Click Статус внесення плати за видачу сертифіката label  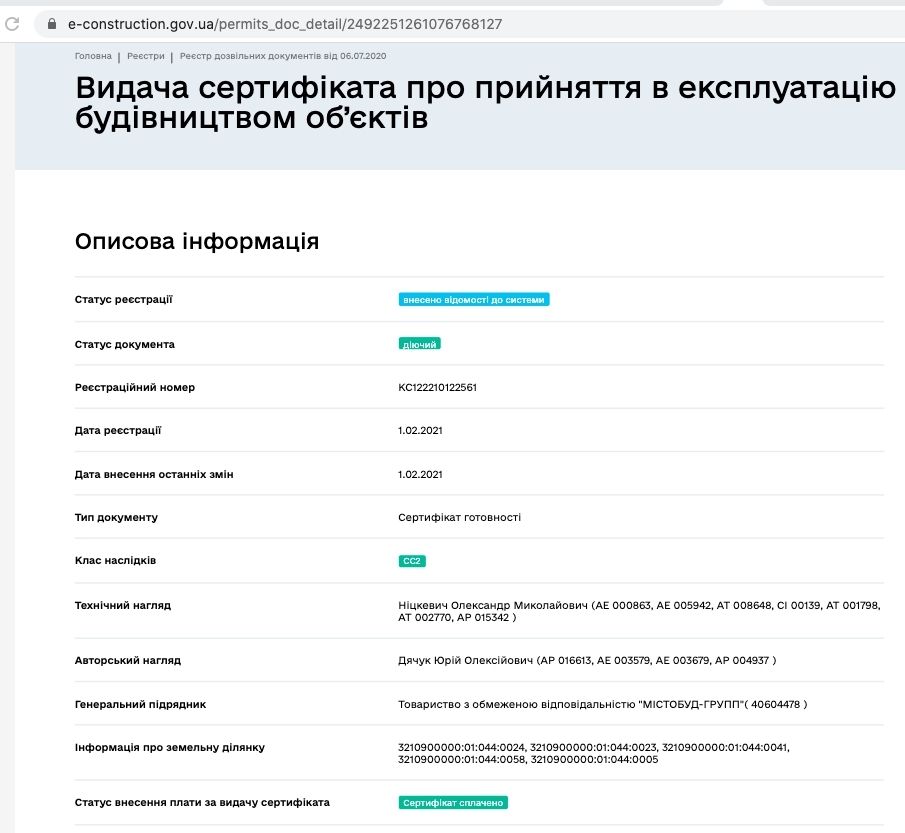202,802
